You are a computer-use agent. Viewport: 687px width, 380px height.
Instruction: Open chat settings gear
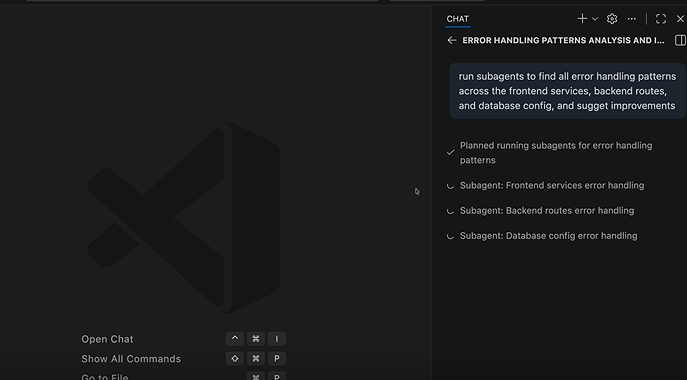[x=612, y=18]
